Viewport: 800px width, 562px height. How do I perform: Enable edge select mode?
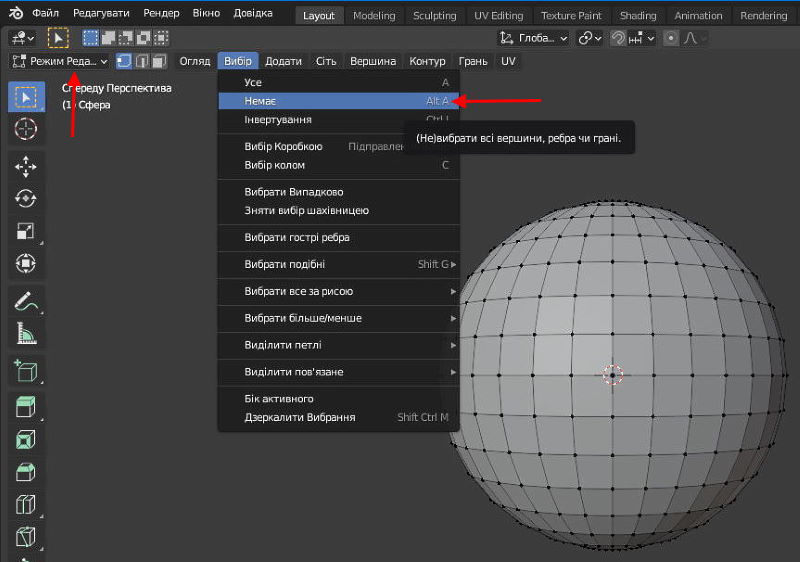coord(142,61)
